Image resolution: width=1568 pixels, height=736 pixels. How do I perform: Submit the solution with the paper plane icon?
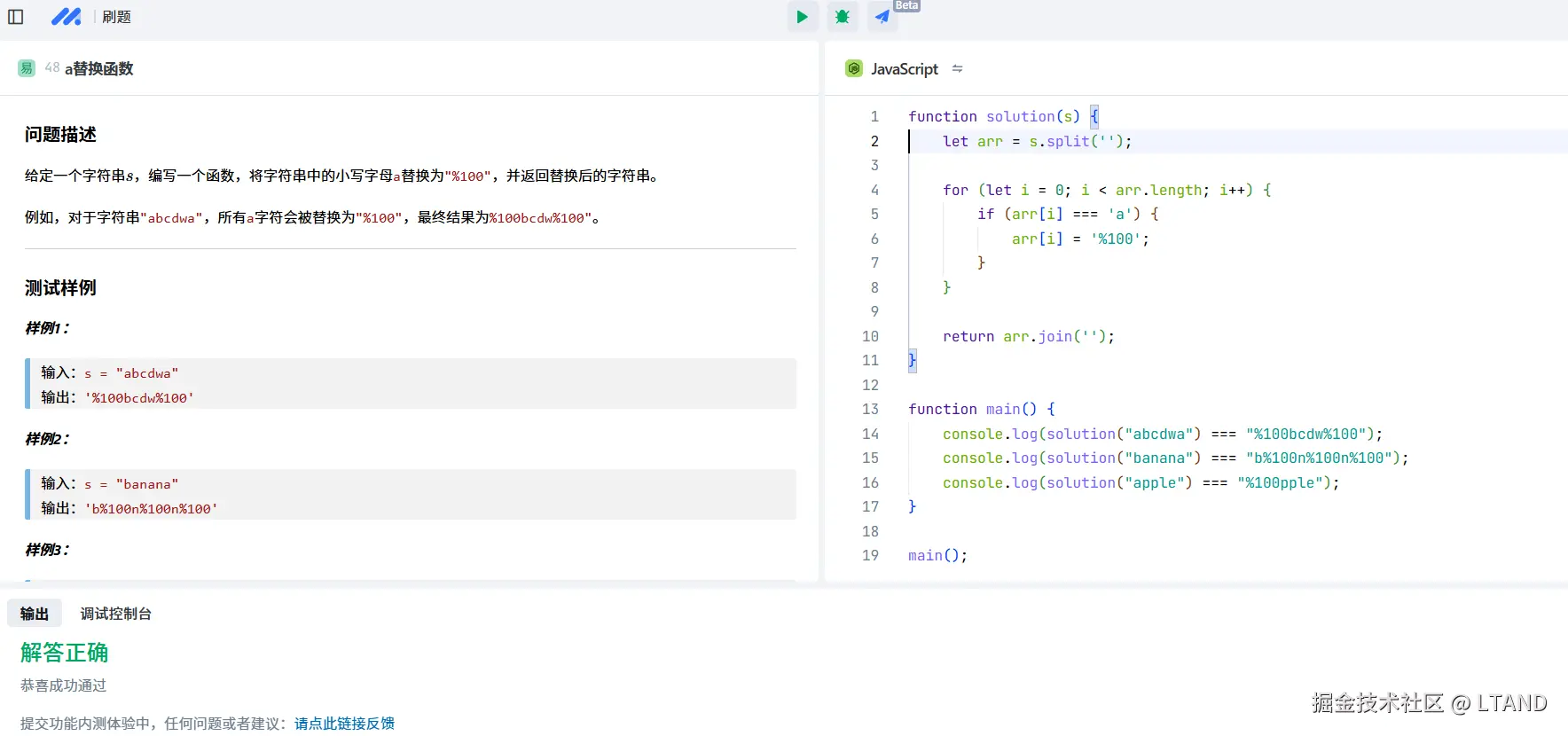882,17
